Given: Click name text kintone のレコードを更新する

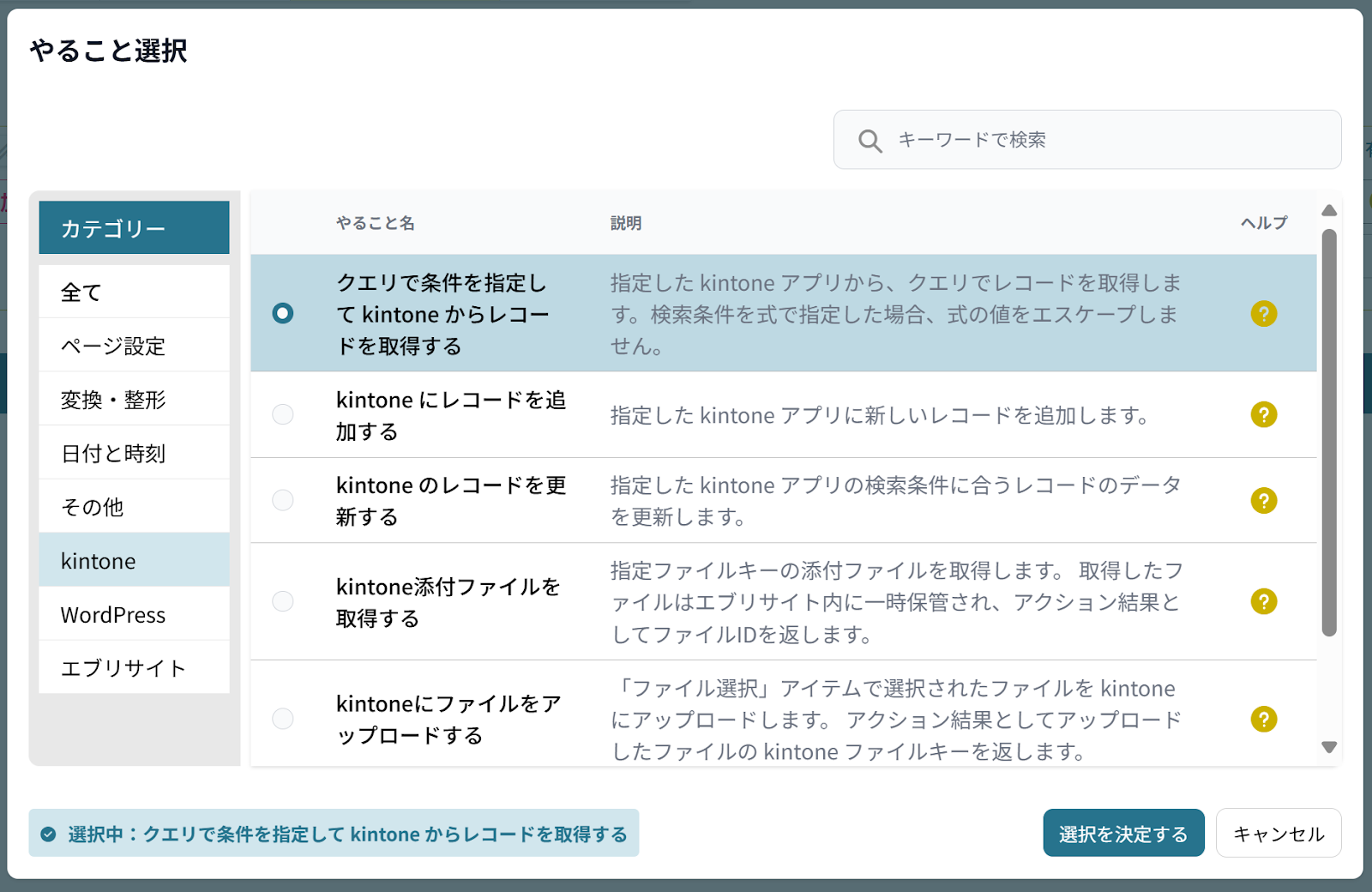Looking at the screenshot, I should pyautogui.click(x=451, y=501).
